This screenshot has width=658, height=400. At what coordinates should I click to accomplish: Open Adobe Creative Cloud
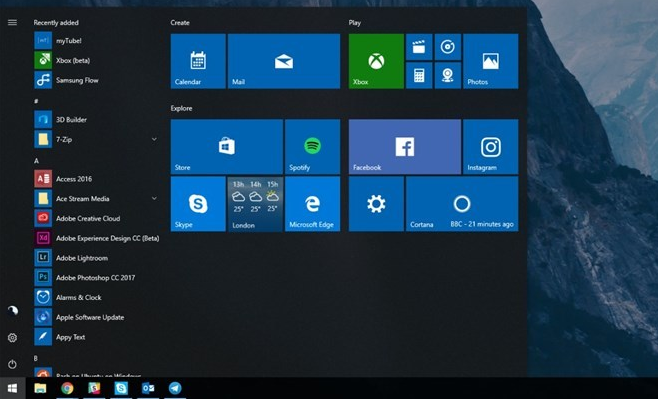click(97, 218)
